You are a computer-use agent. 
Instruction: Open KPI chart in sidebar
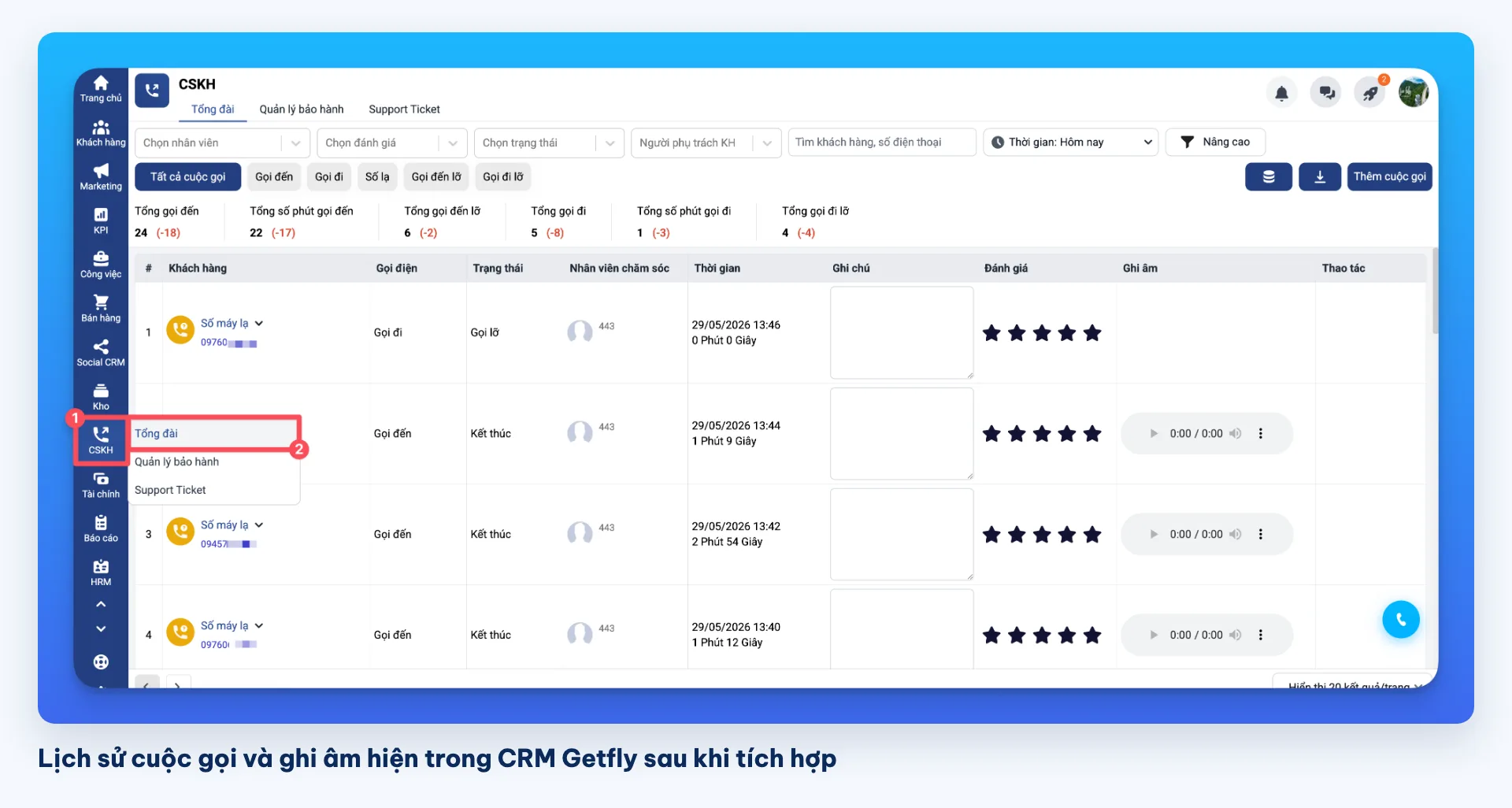(x=101, y=221)
